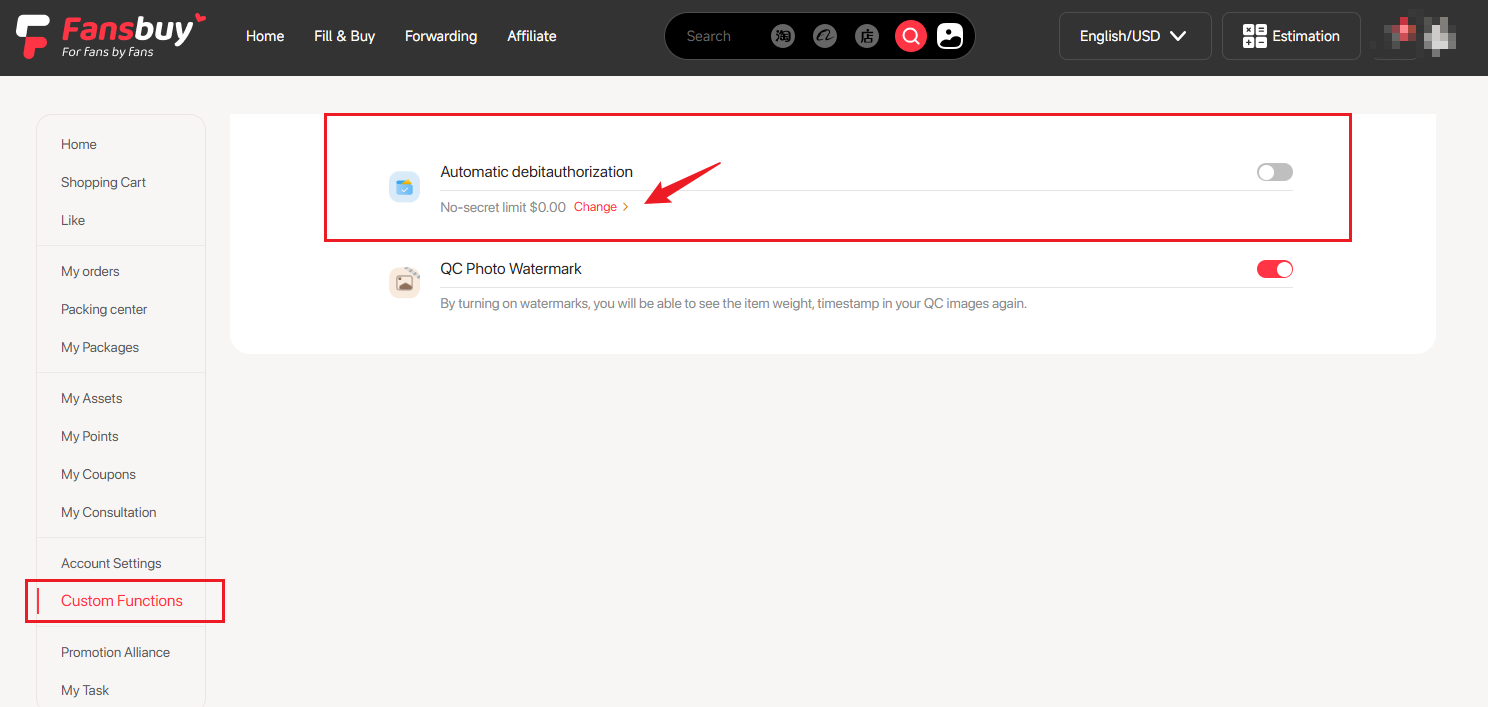Click the Estimation calculator icon

tap(1254, 36)
